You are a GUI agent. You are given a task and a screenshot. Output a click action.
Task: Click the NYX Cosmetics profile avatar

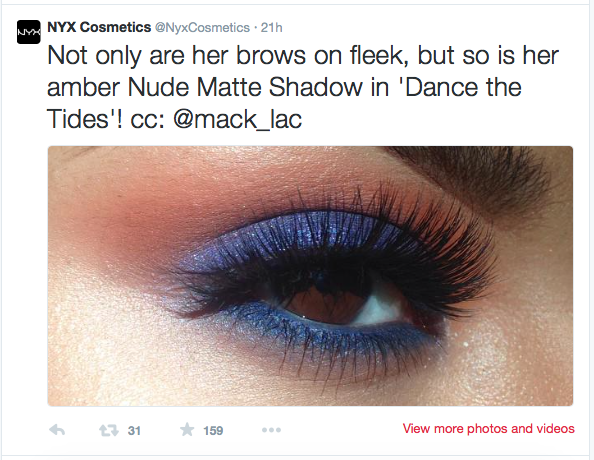[x=28, y=32]
